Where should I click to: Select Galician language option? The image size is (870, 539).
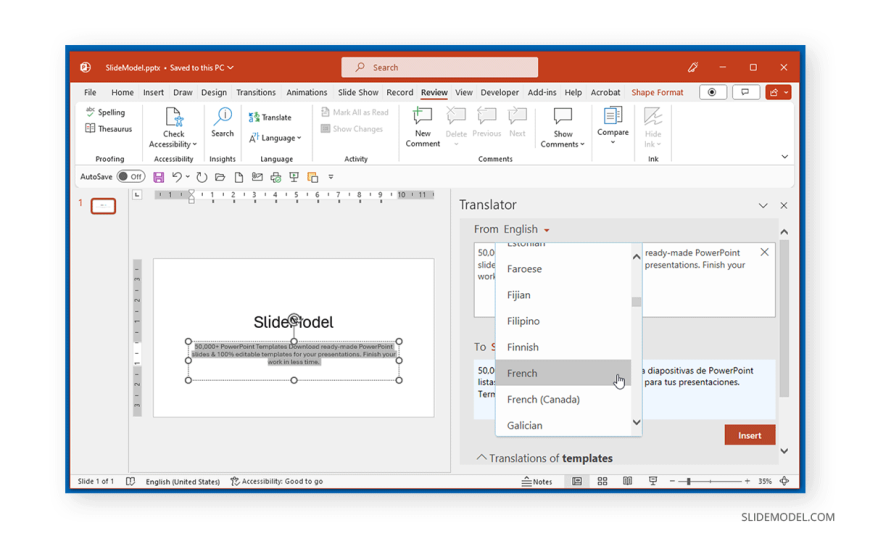[563, 425]
